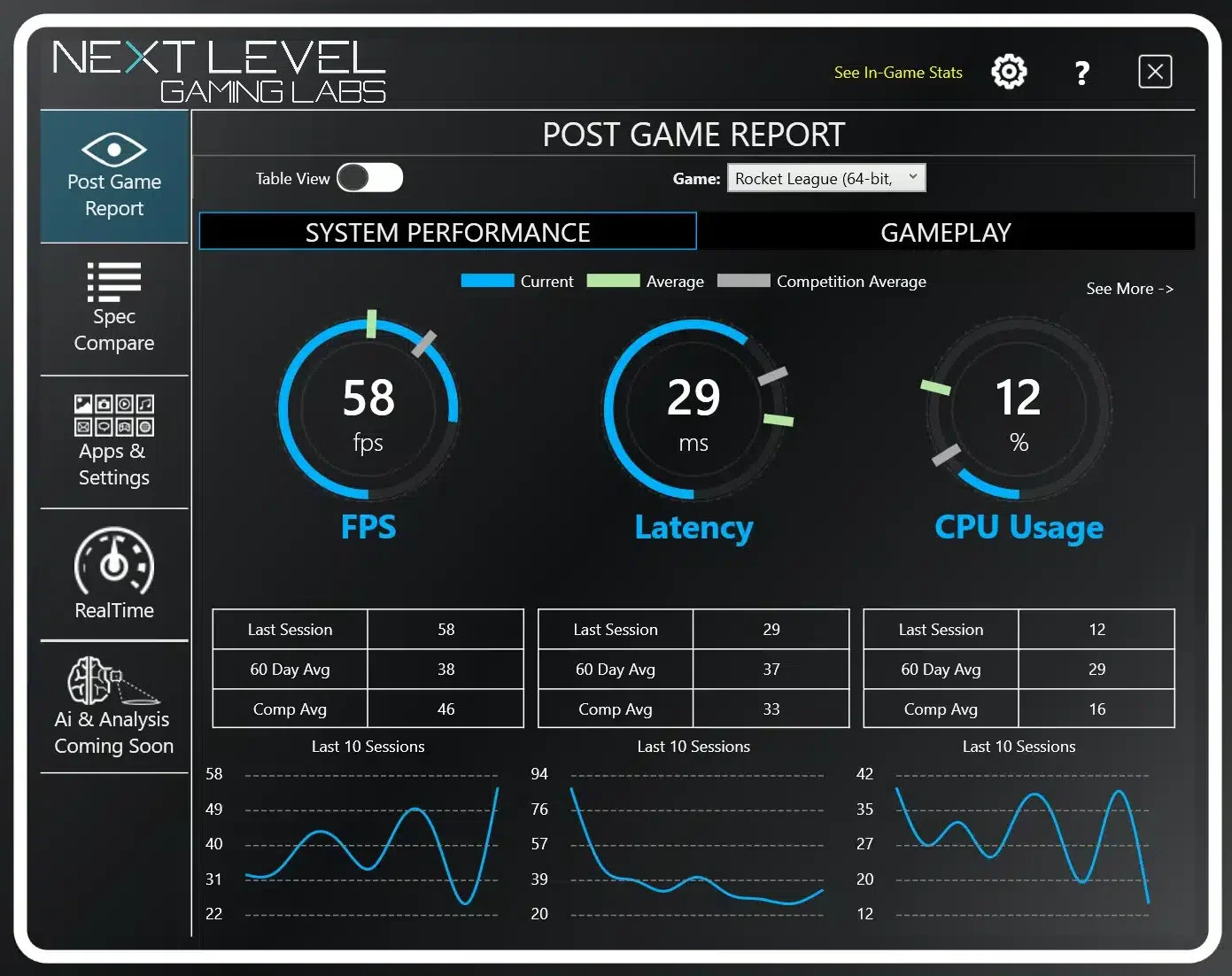1232x976 pixels.
Task: Click the Next Level Gaming Labs logo
Action: click(x=220, y=71)
